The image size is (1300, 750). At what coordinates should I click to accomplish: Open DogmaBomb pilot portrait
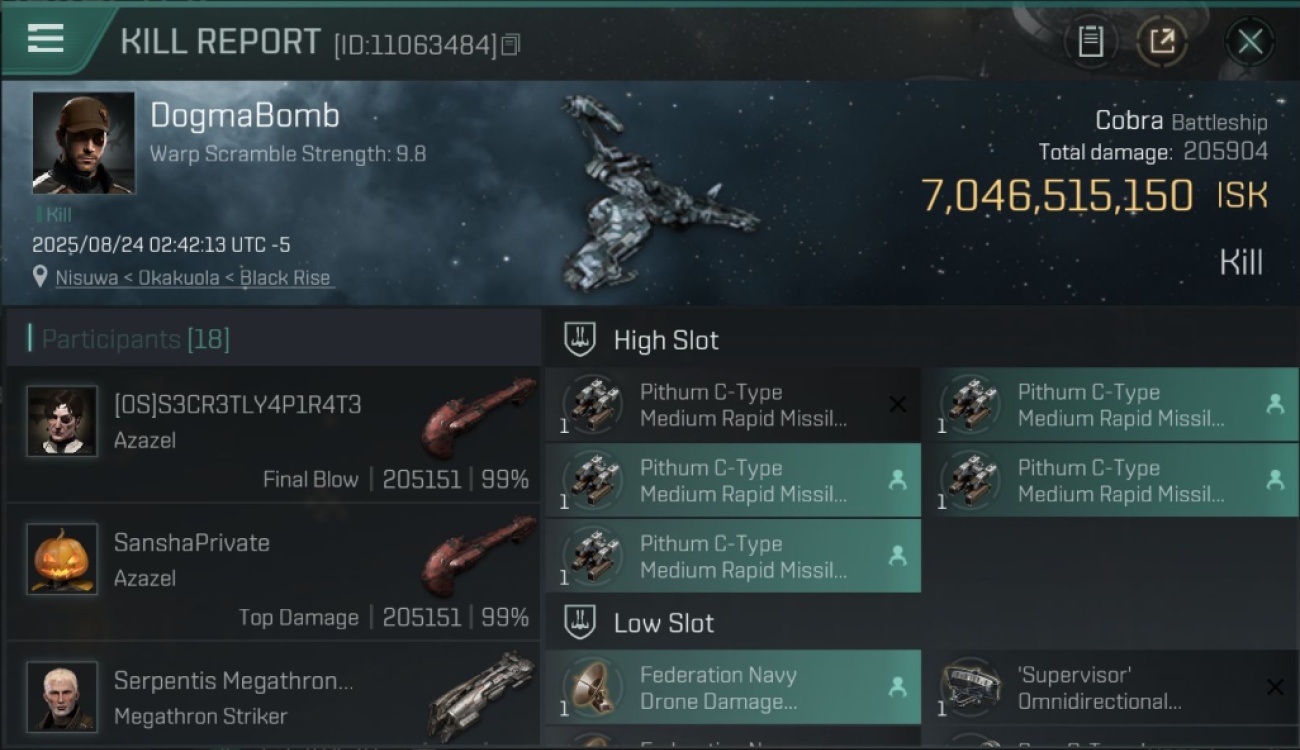(x=83, y=143)
